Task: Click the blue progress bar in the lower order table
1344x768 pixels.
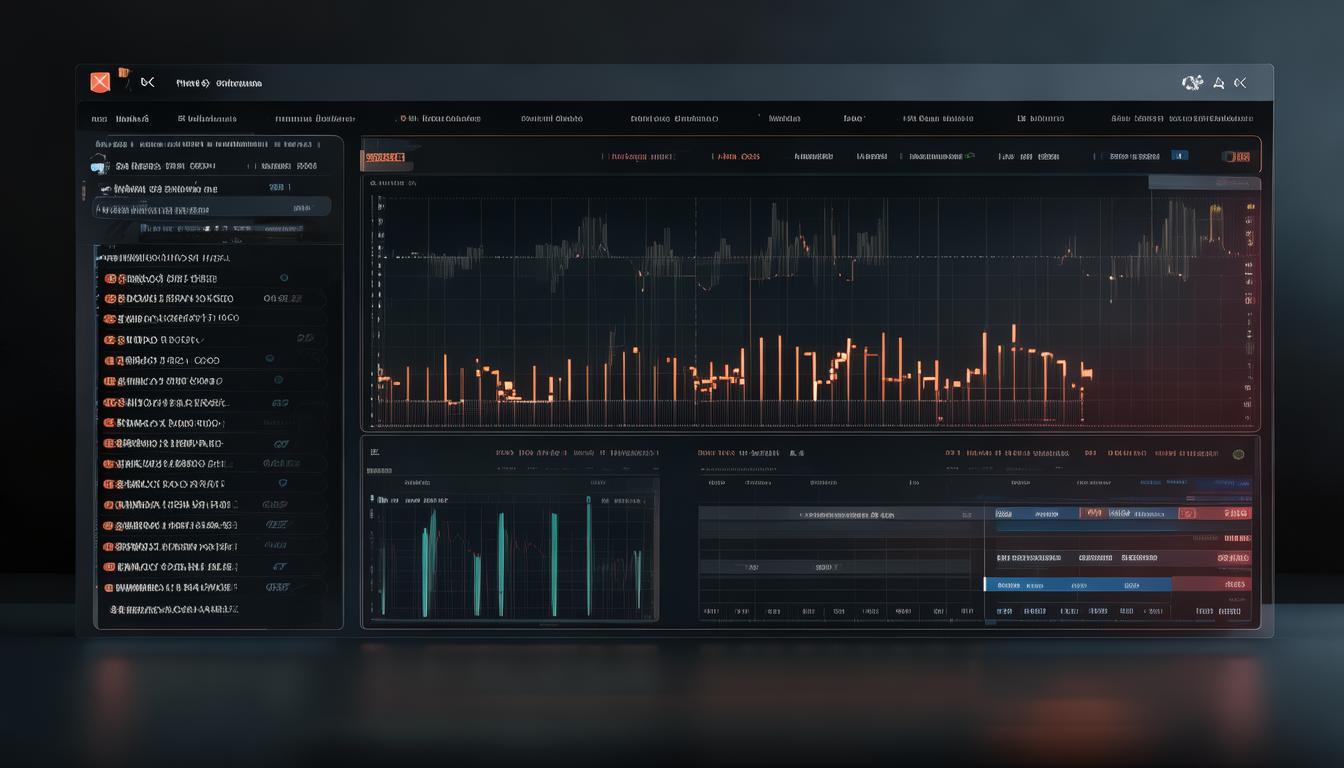Action: [1077, 585]
